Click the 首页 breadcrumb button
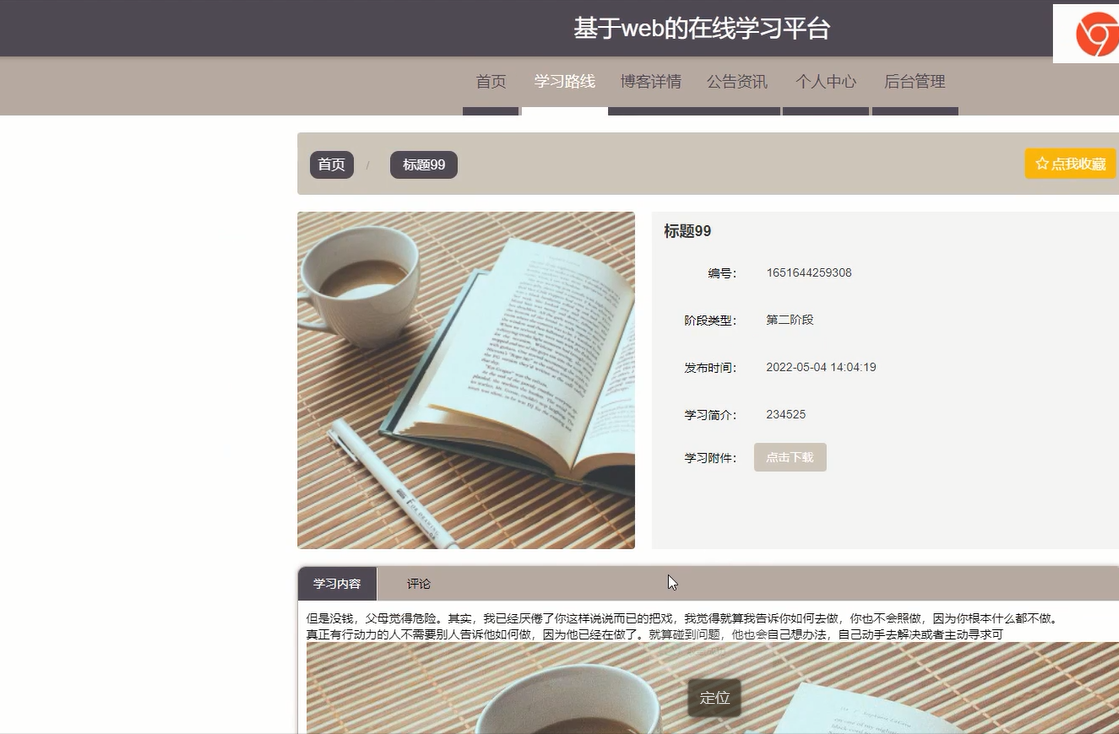This screenshot has width=1119, height=734. [x=332, y=165]
